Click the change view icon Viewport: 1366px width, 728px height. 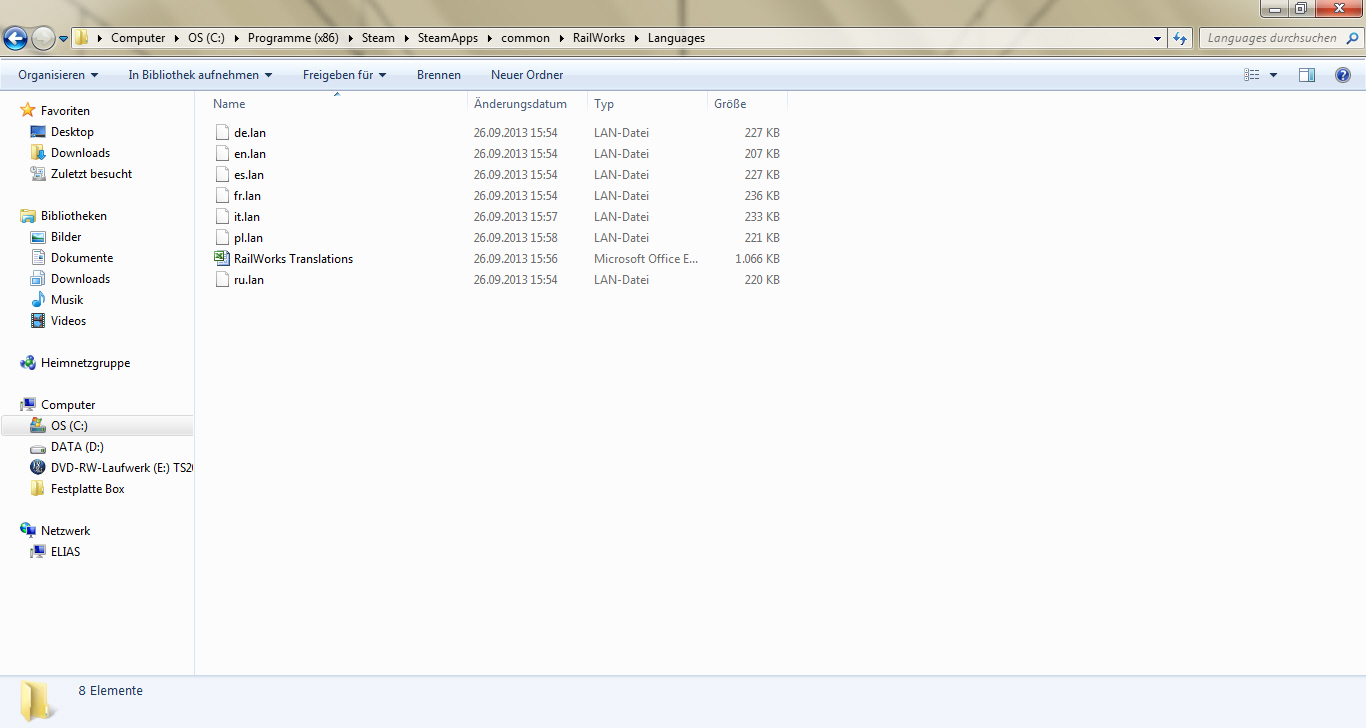(x=1252, y=75)
